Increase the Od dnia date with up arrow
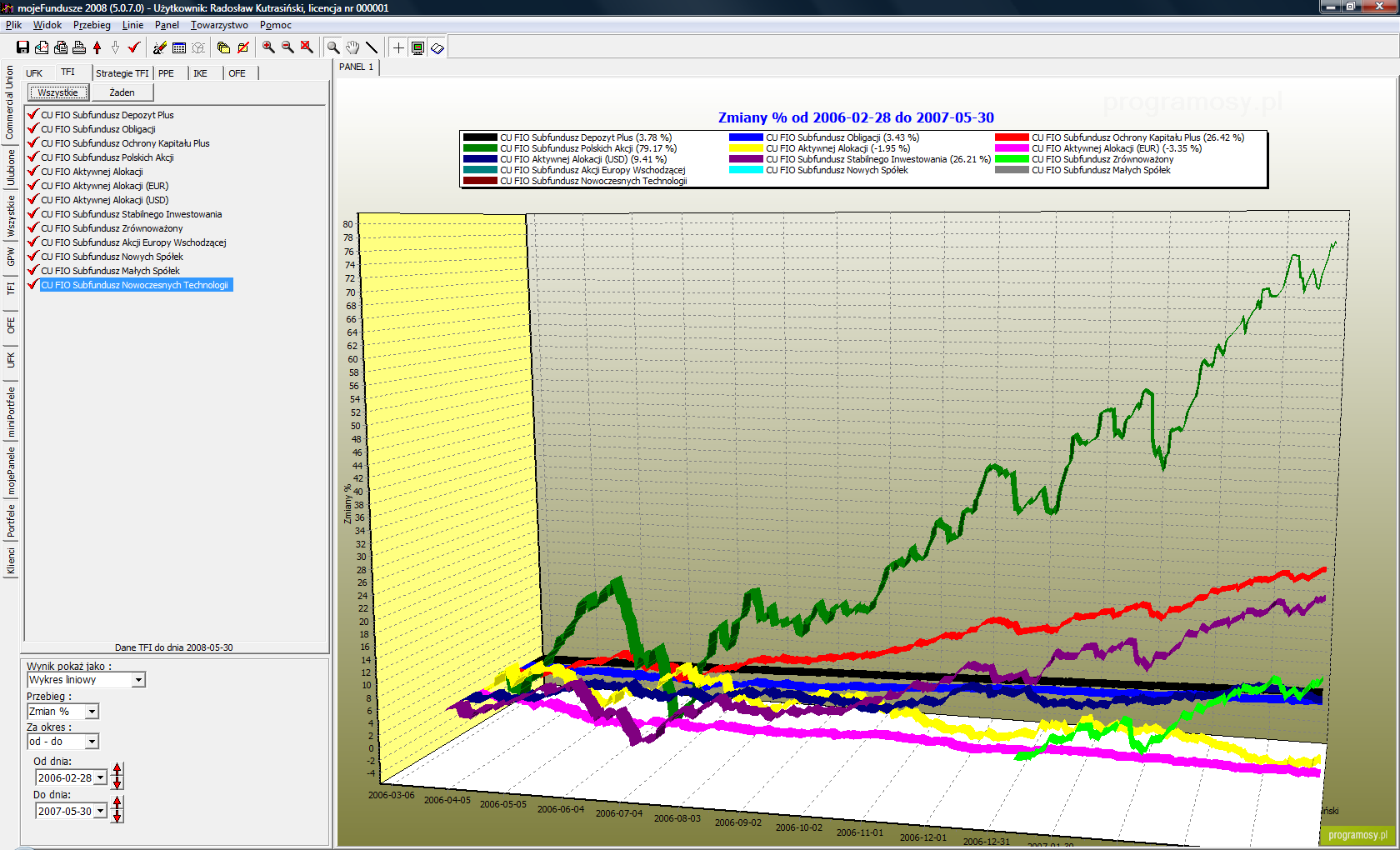1400x850 pixels. (117, 769)
